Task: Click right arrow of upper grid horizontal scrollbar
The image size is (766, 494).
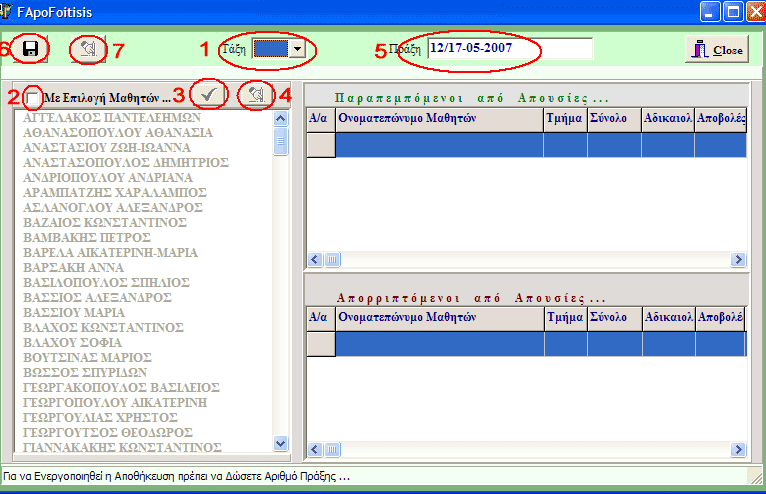Action: [x=738, y=259]
